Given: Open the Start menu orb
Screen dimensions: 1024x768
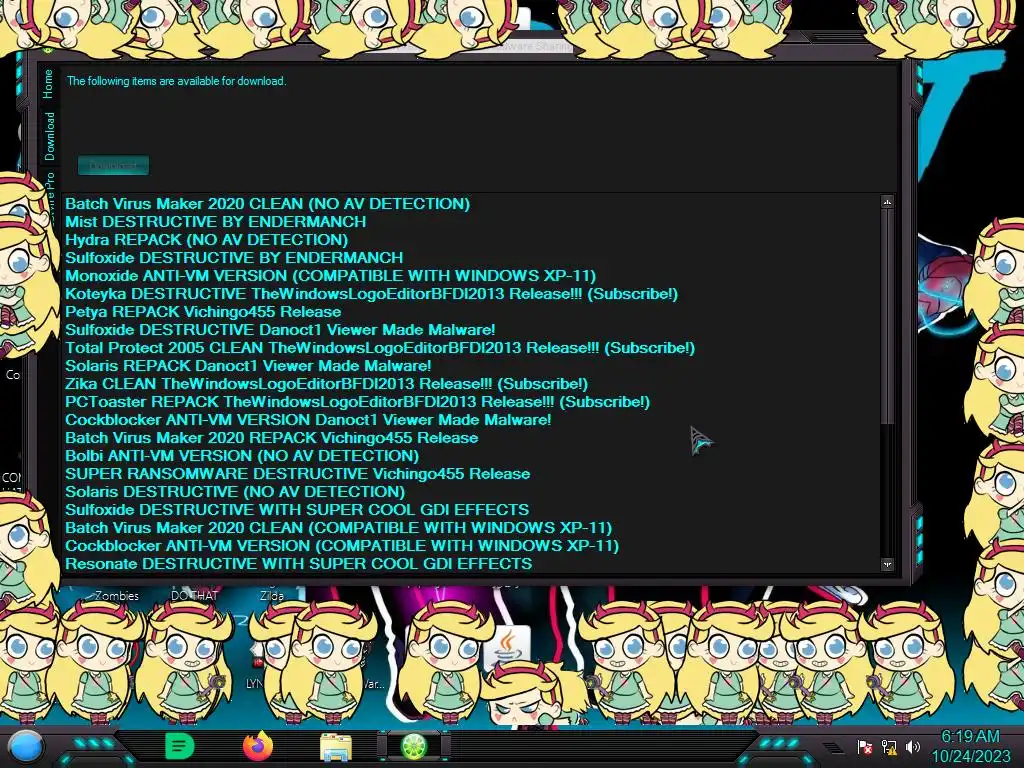Looking at the screenshot, I should (25, 747).
